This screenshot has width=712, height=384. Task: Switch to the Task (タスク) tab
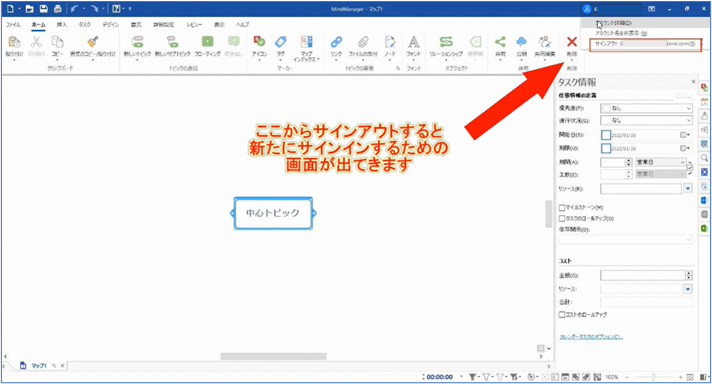click(84, 25)
